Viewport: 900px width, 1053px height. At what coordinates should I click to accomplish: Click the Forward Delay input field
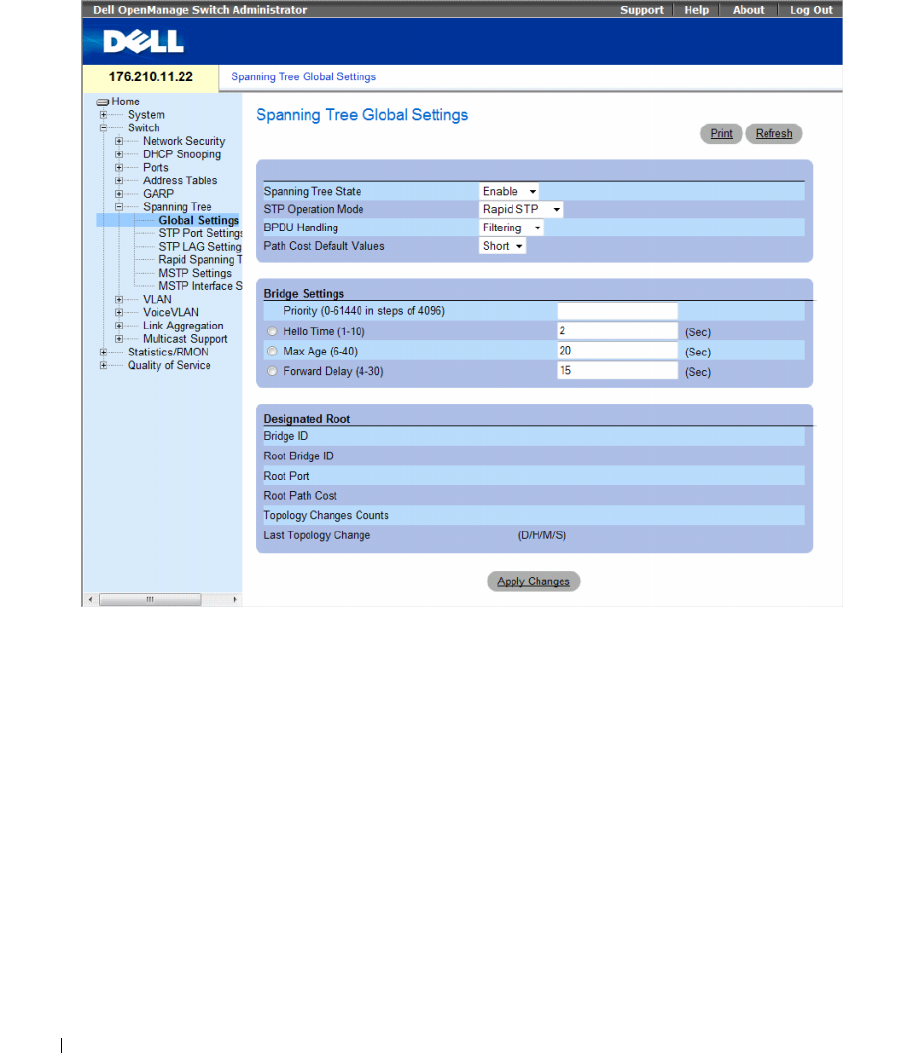pos(617,371)
